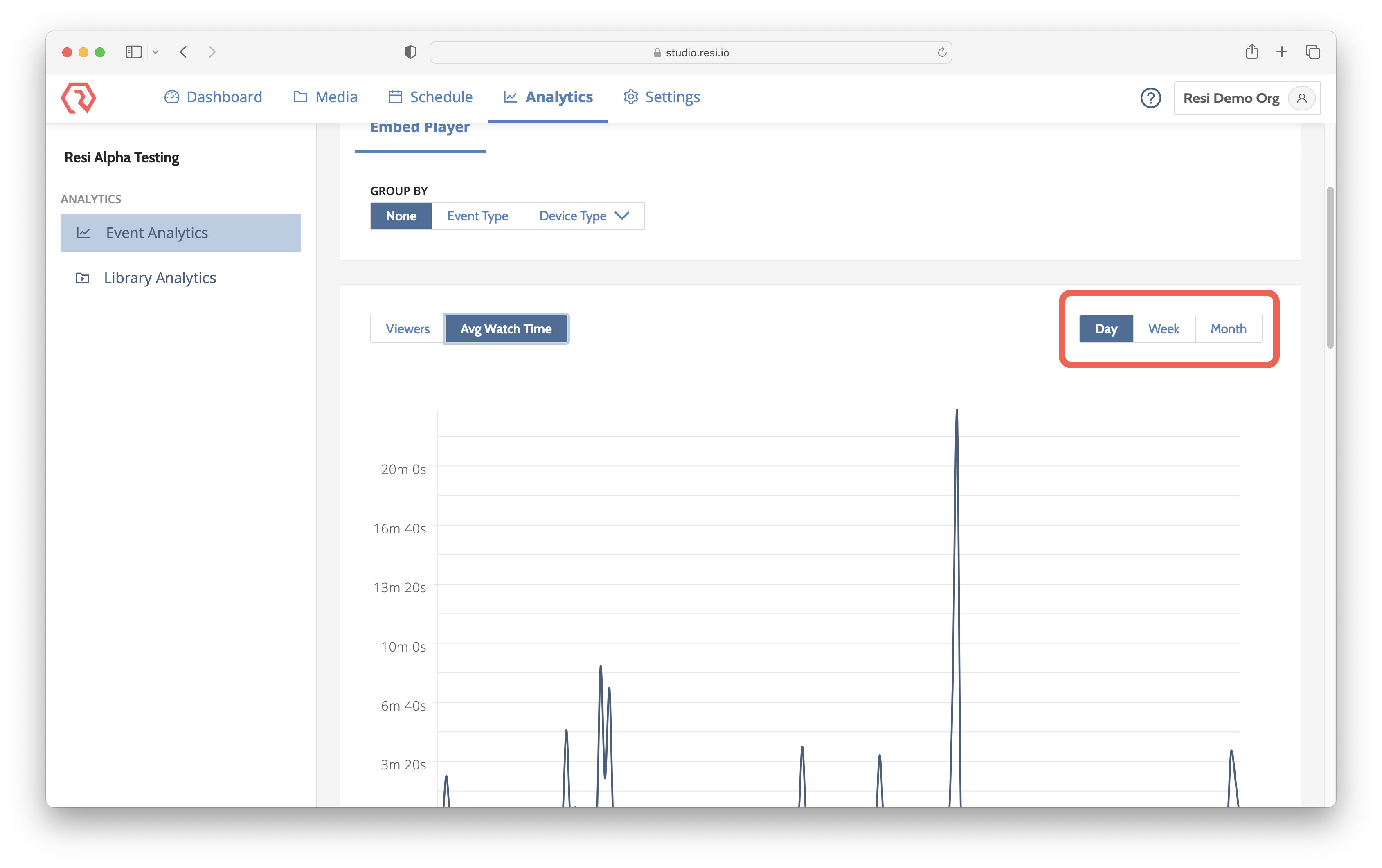Click the Month grouping button
This screenshot has width=1382, height=868.
coord(1228,329)
